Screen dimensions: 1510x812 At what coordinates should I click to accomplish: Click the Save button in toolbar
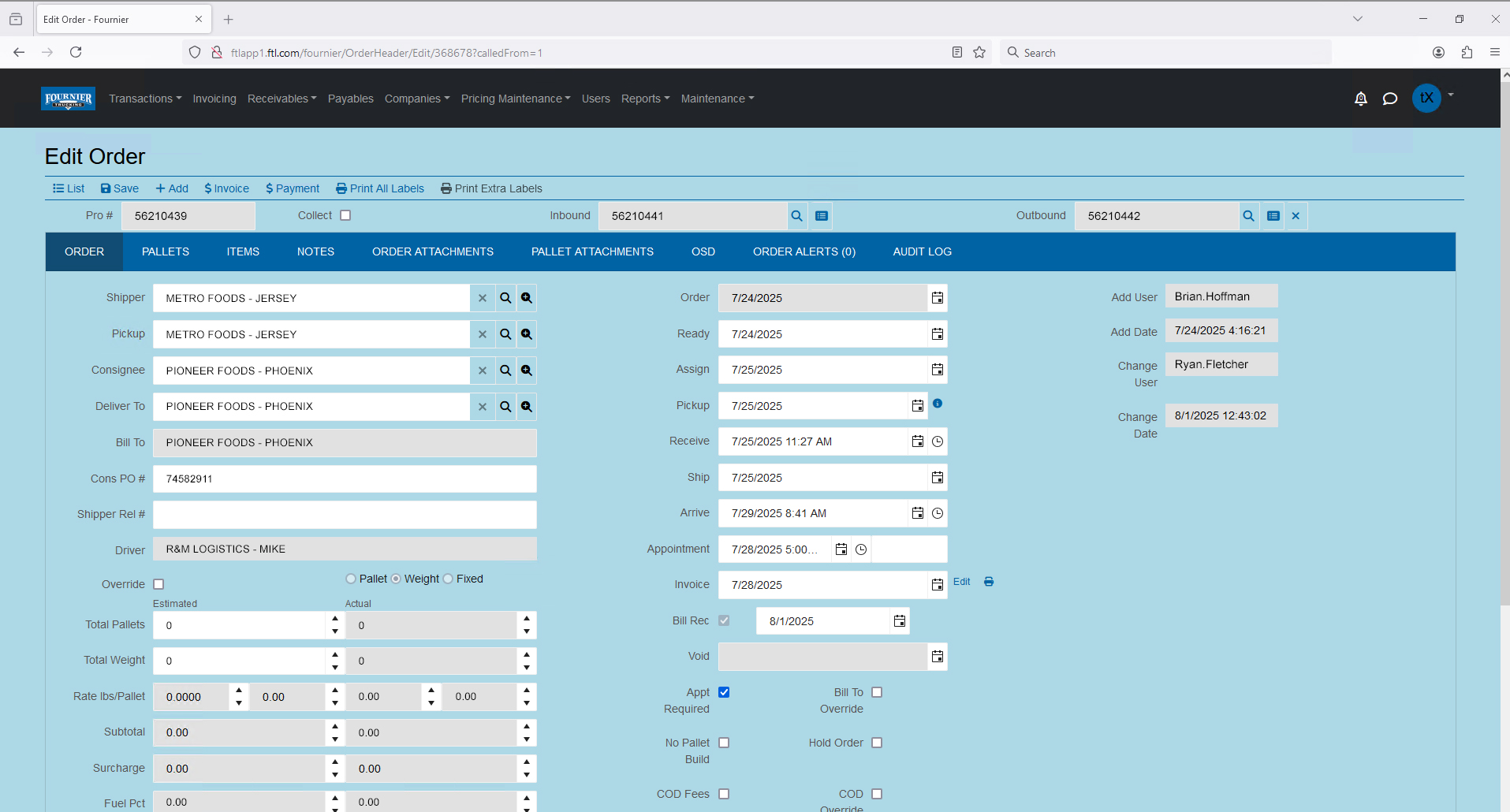click(x=120, y=188)
